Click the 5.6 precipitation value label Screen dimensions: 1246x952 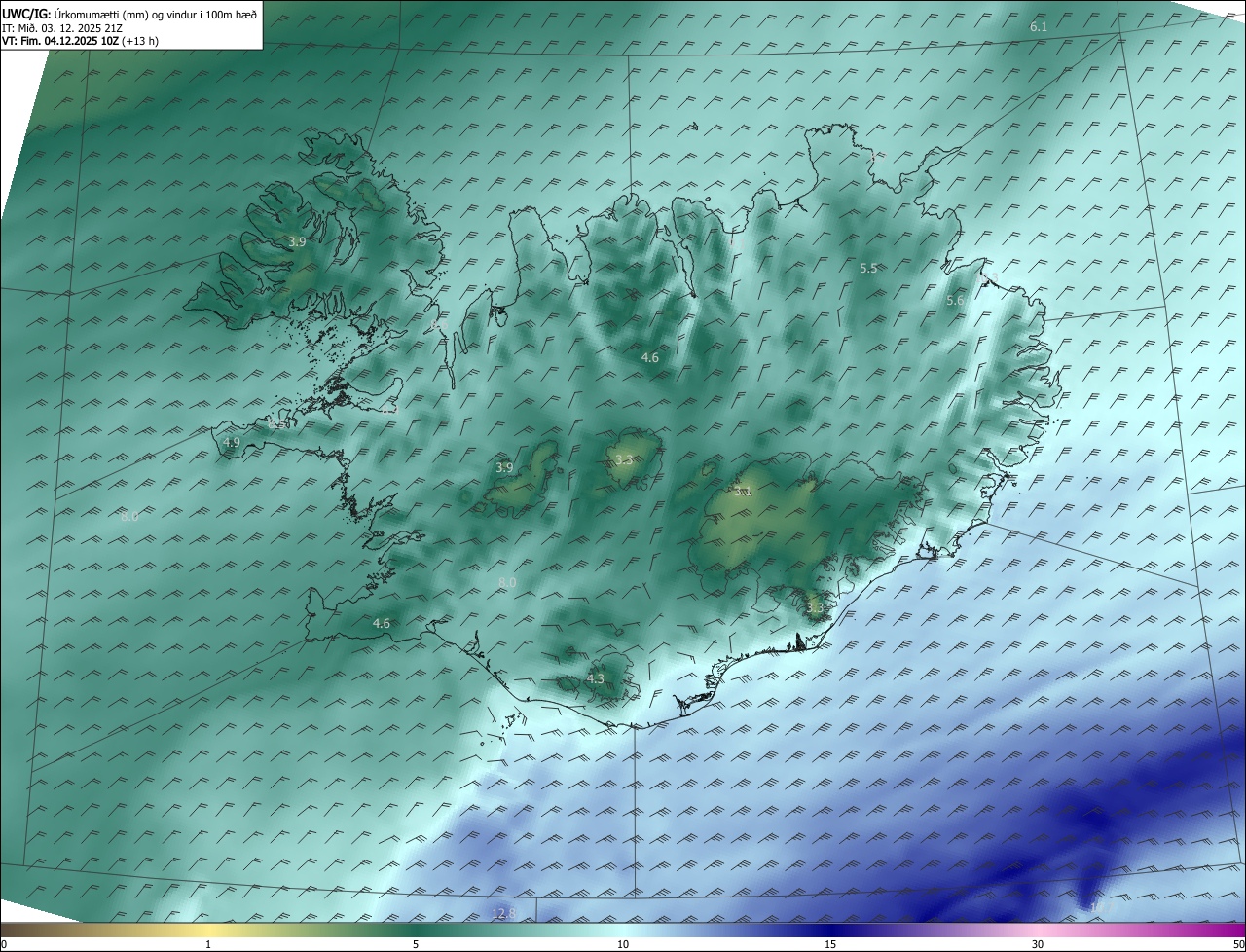(955, 301)
